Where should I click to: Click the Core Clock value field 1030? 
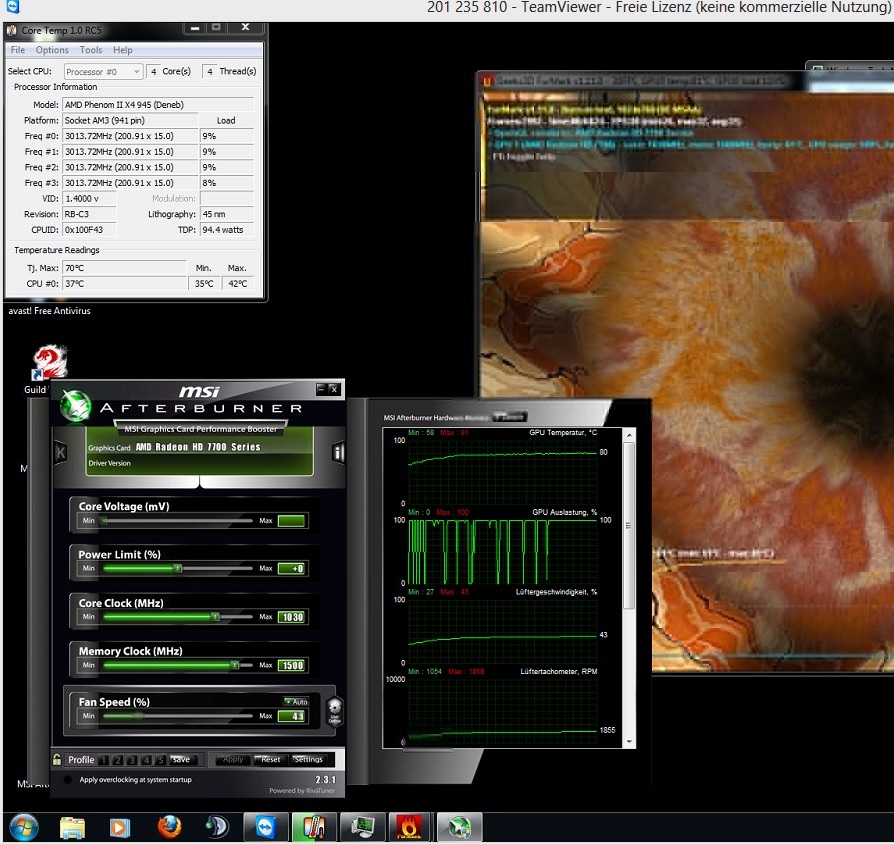[293, 617]
